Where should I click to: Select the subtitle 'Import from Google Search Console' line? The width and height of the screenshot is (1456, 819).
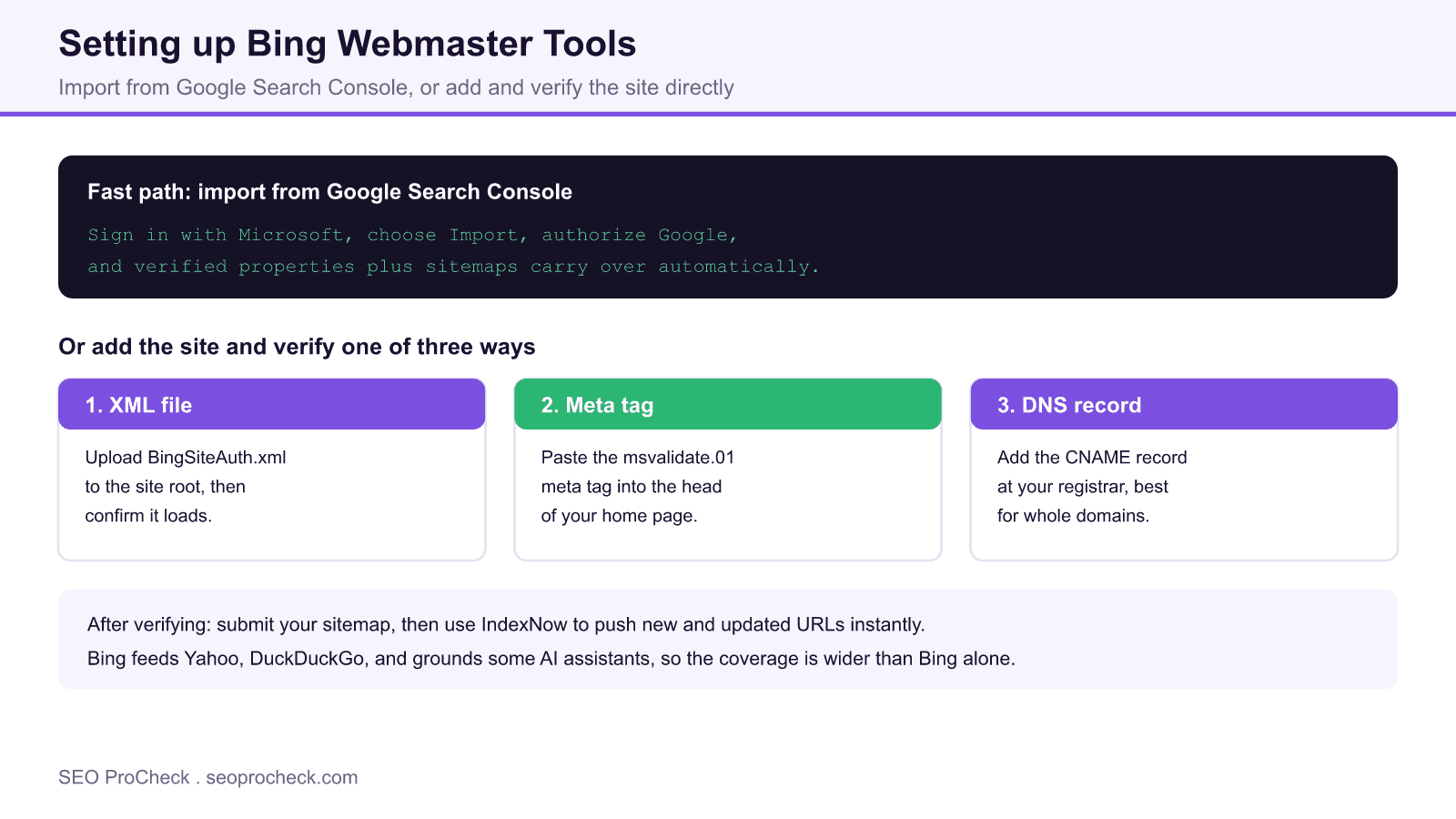tap(396, 87)
